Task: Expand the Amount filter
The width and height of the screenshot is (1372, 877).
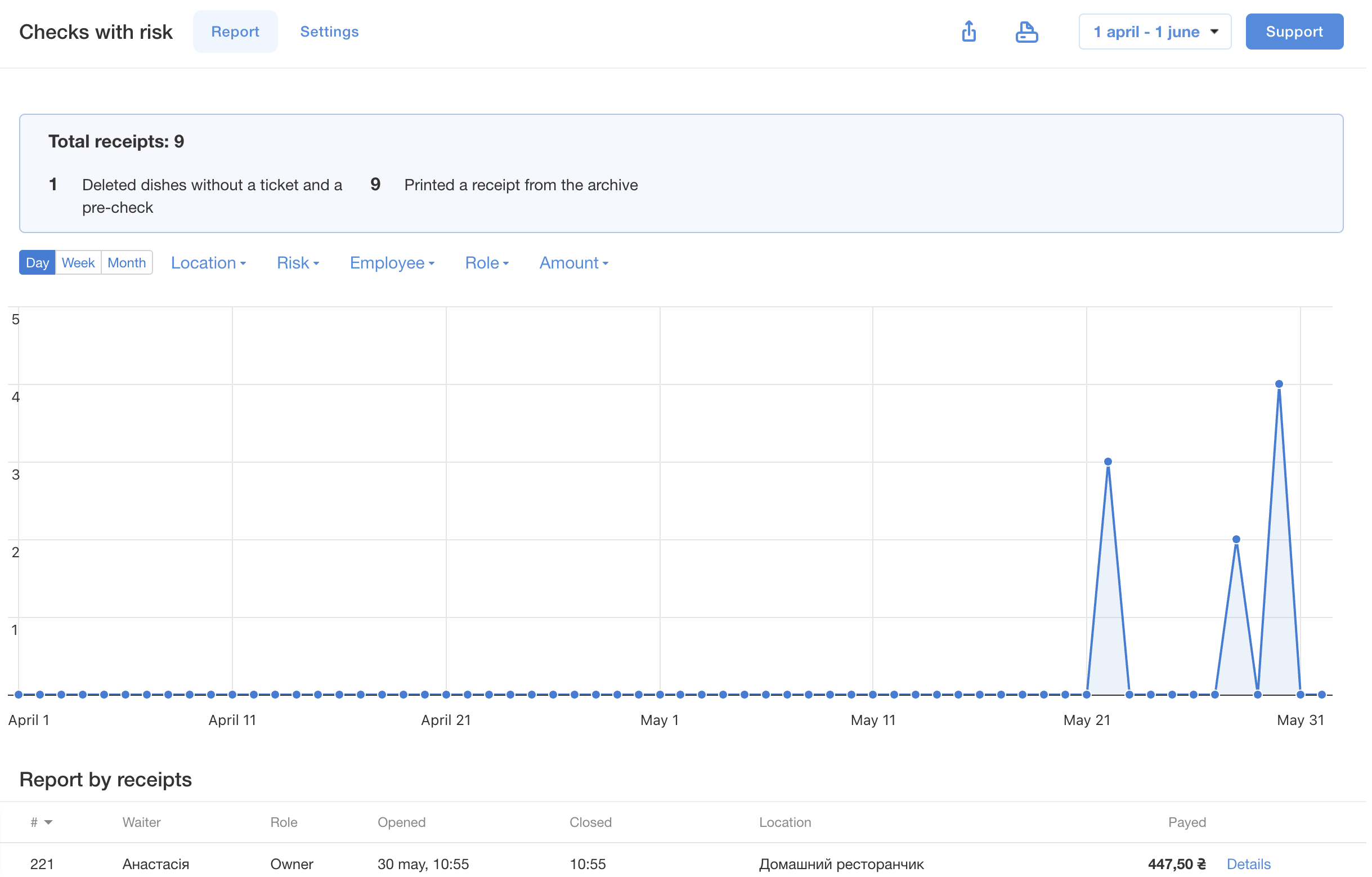Action: coord(573,263)
